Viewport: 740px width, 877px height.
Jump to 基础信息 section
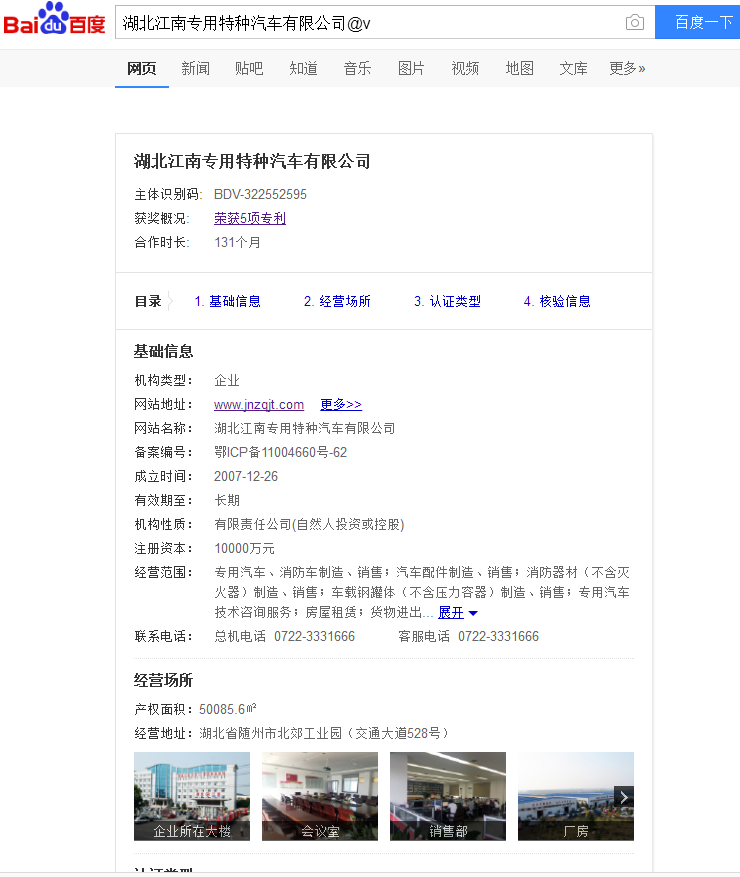(228, 301)
